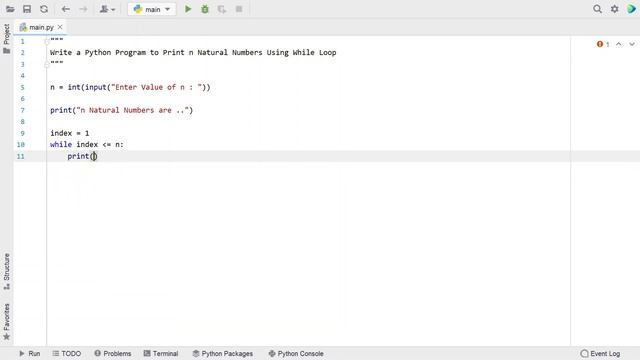
Task: Click the run with coverage icon
Action: click(x=222, y=9)
